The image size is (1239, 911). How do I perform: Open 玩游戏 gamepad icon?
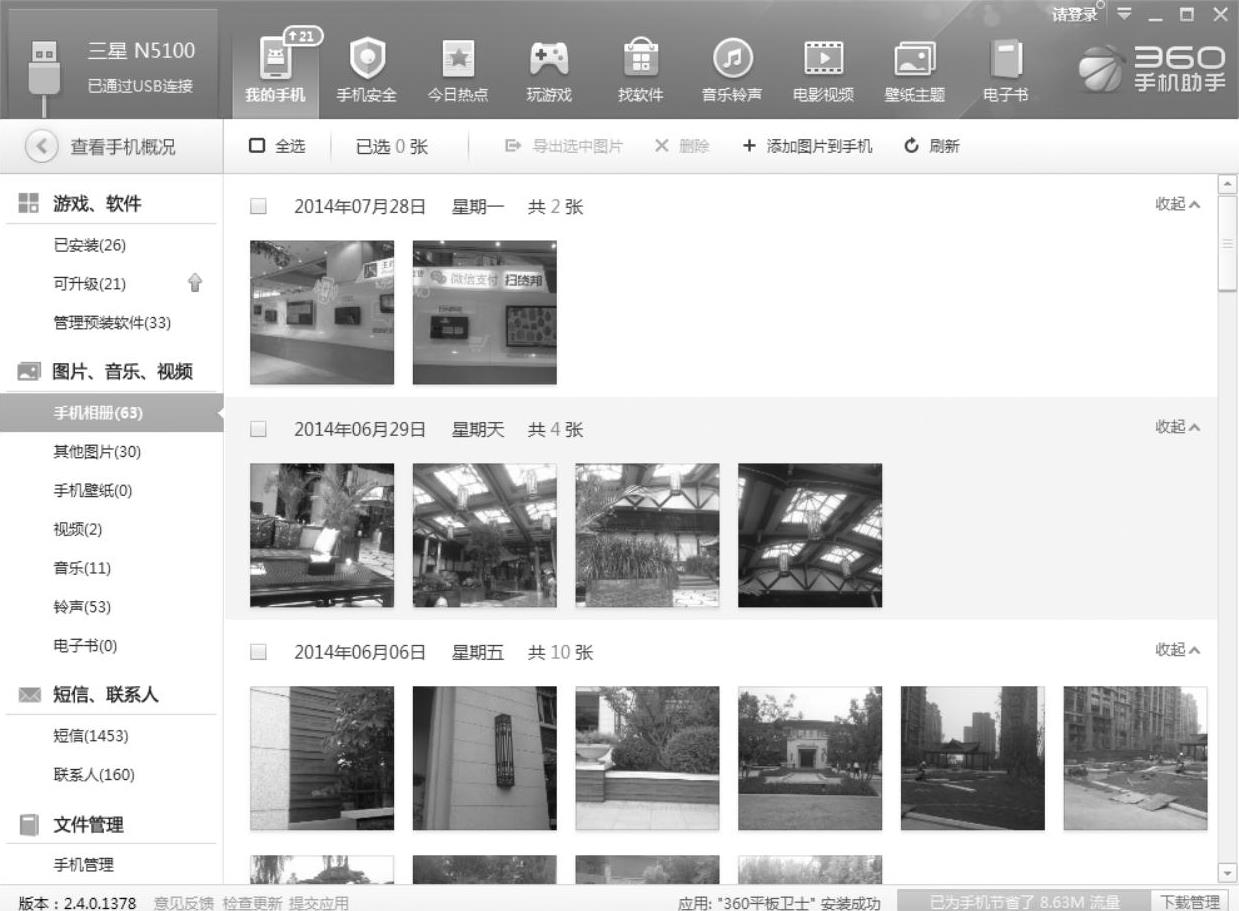pyautogui.click(x=549, y=60)
